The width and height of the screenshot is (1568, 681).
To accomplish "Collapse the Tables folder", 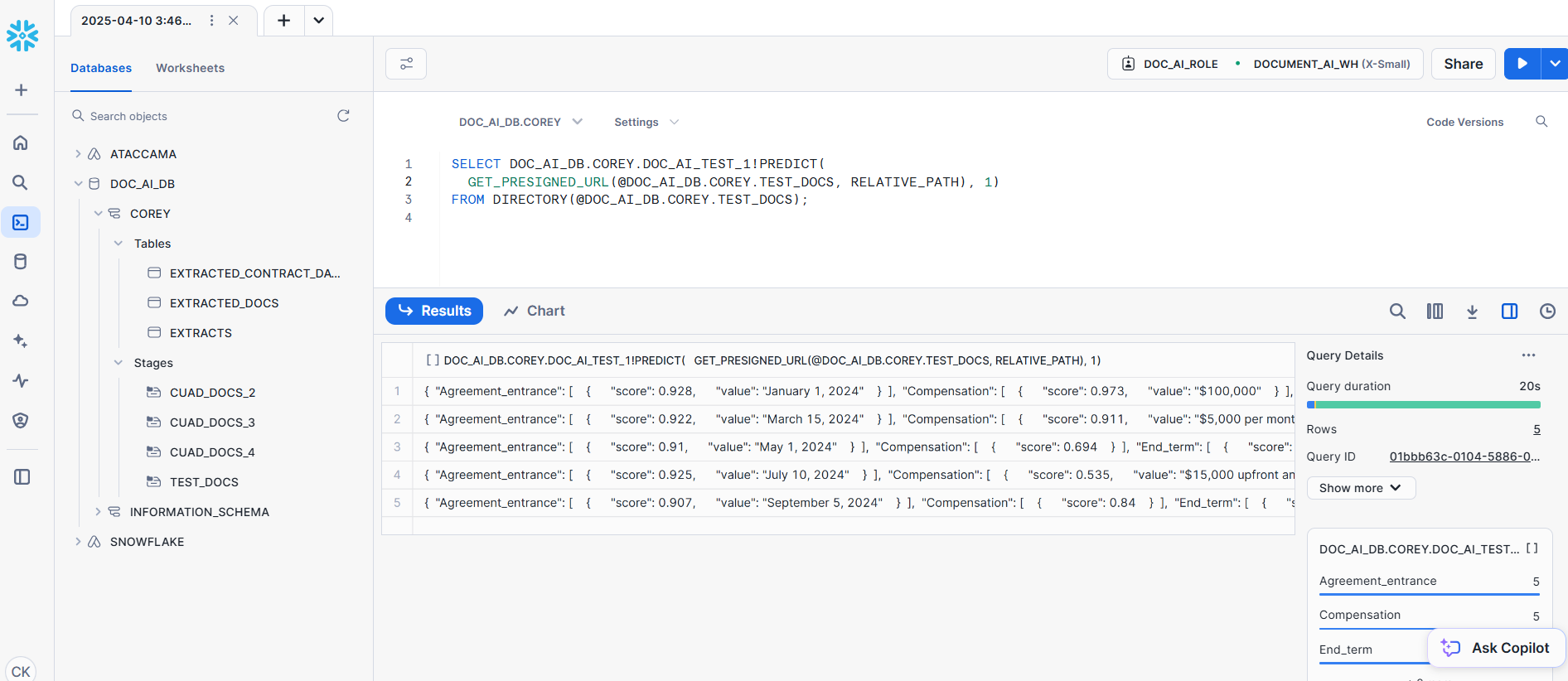I will 118,244.
